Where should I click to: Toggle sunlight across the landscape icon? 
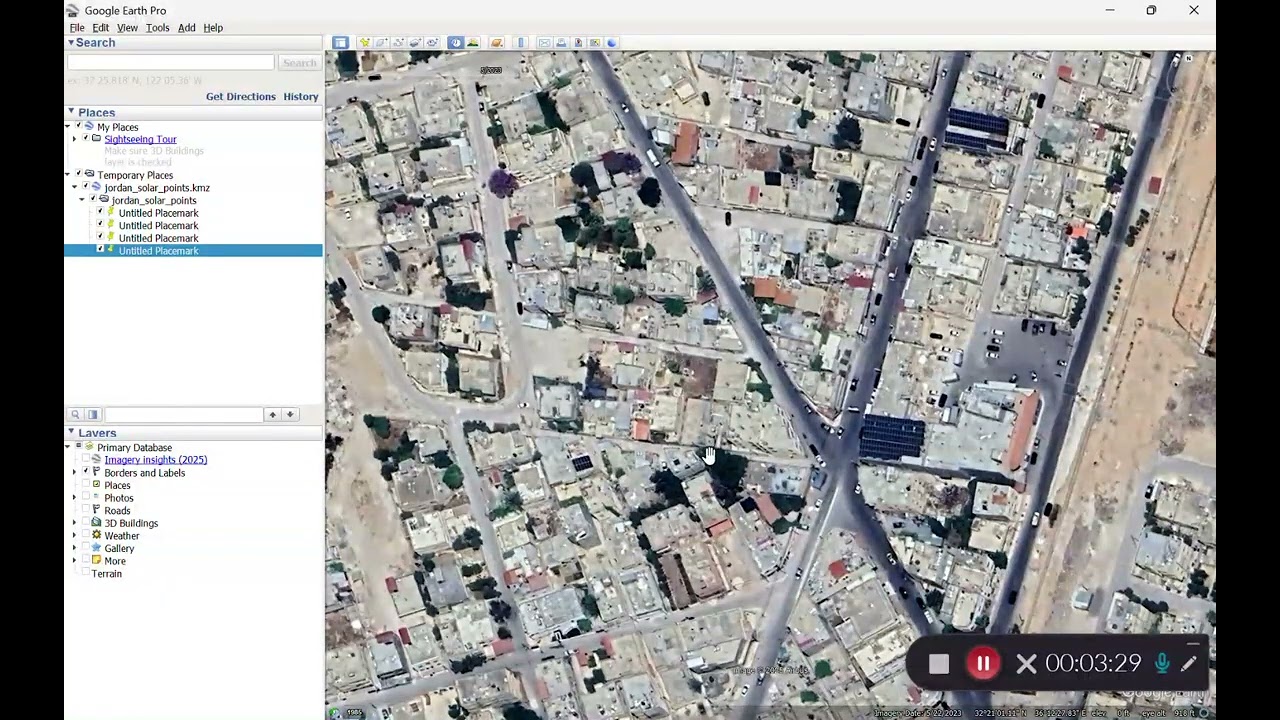pyautogui.click(x=473, y=43)
